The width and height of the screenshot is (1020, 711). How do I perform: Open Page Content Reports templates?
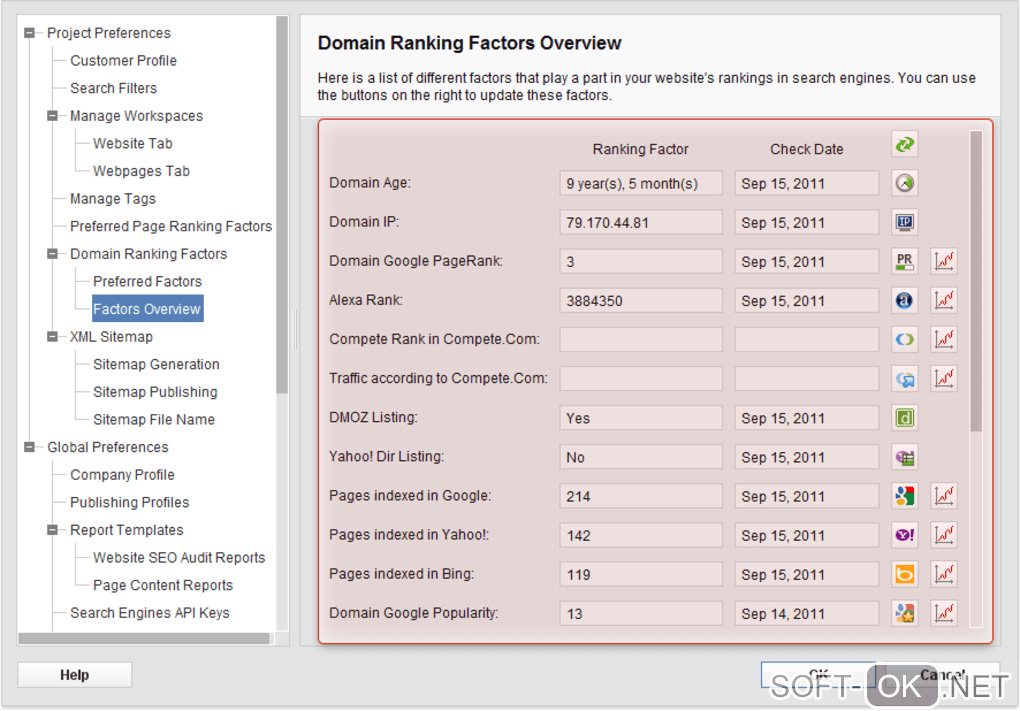[163, 585]
